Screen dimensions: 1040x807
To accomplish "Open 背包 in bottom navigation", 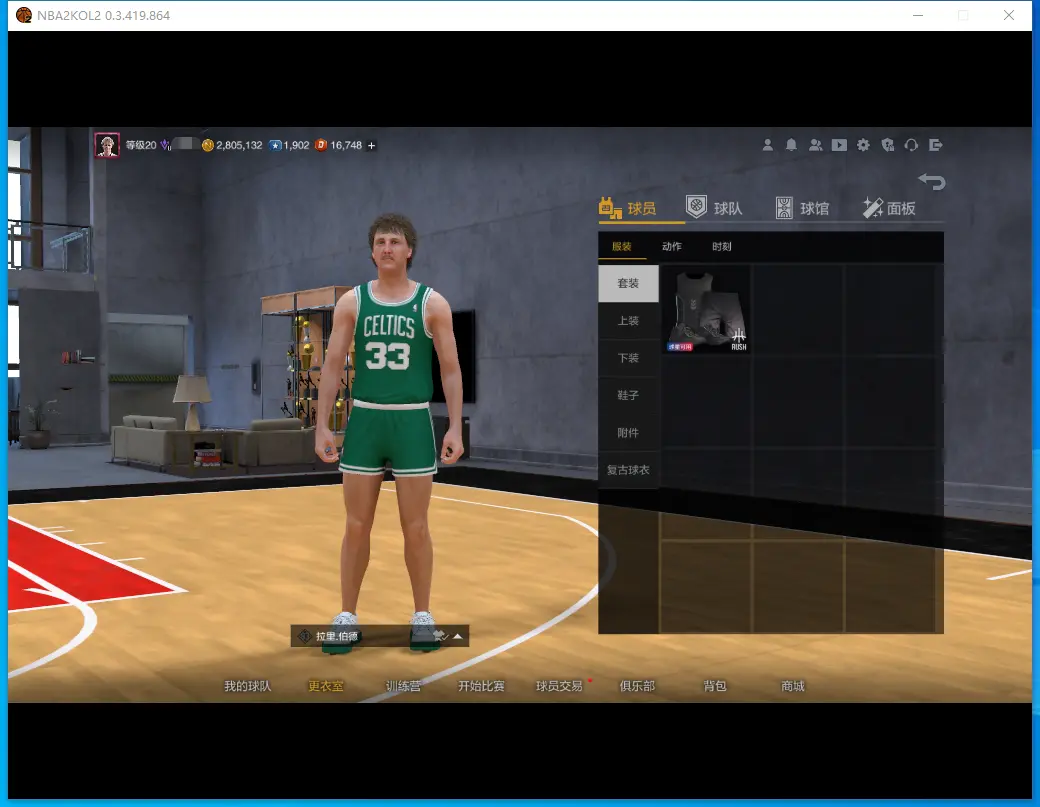I will point(715,686).
